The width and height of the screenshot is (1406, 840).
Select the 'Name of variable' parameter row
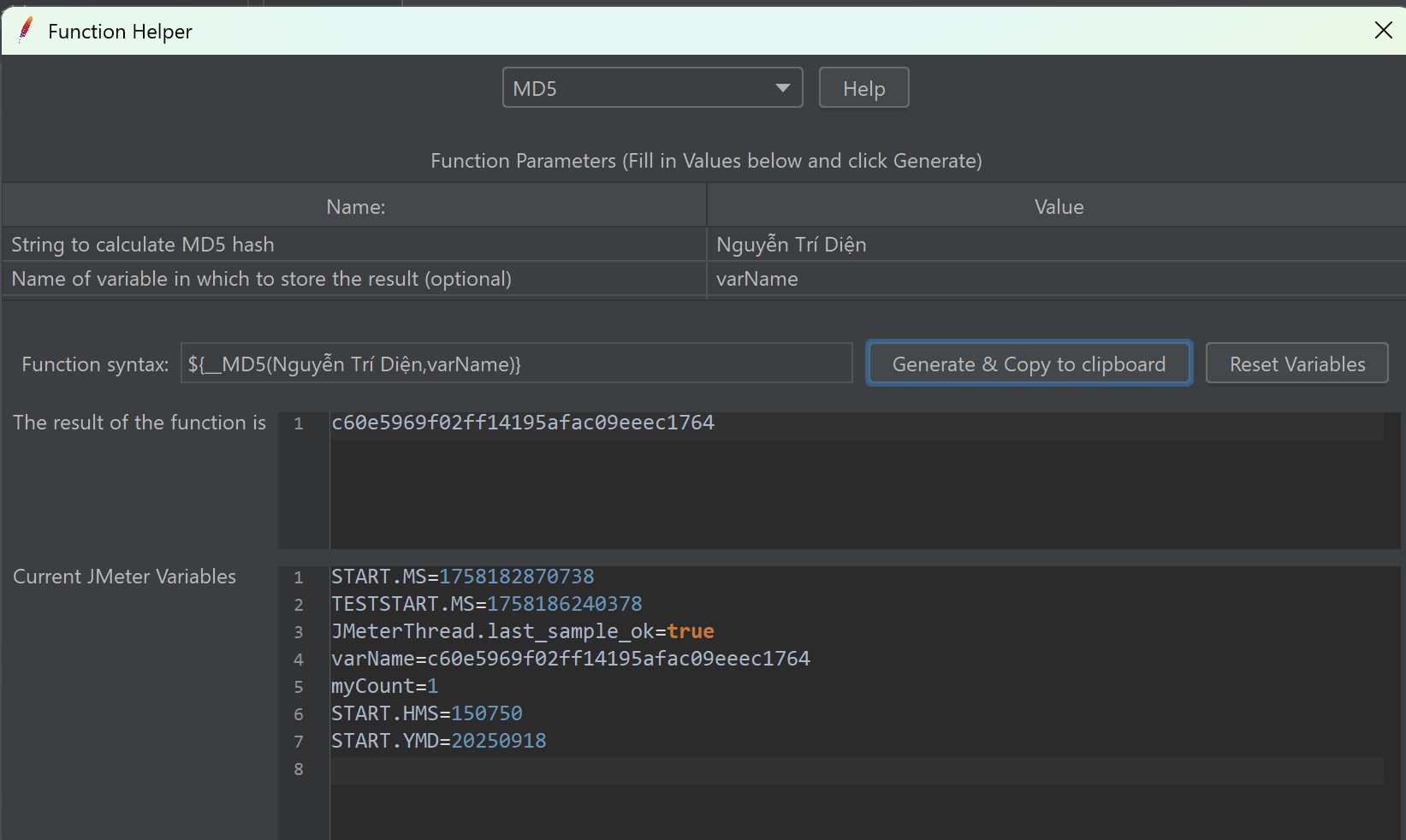pyautogui.click(x=354, y=279)
